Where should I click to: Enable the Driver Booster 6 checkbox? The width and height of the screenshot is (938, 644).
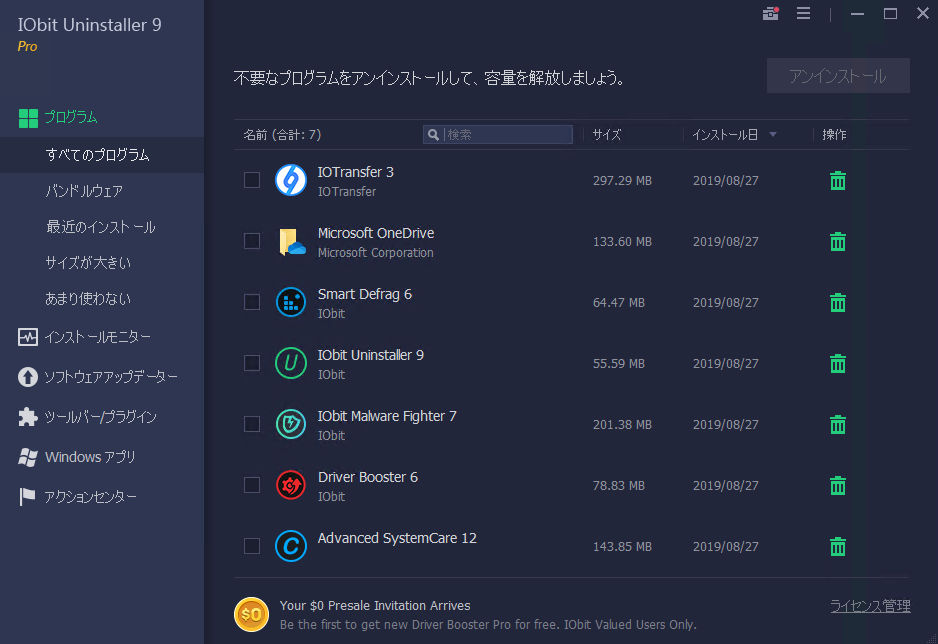pos(252,485)
